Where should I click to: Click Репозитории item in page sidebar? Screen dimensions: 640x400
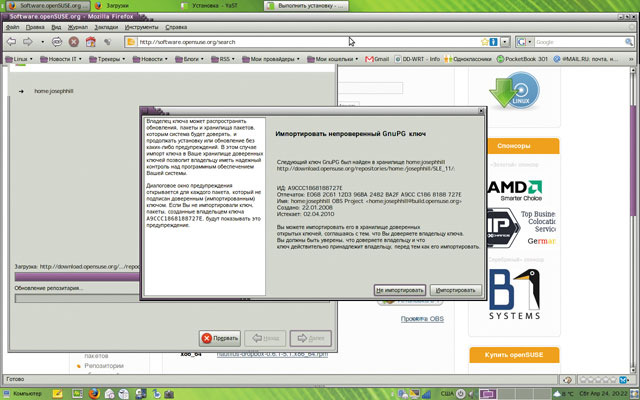pyautogui.click(x=104, y=366)
